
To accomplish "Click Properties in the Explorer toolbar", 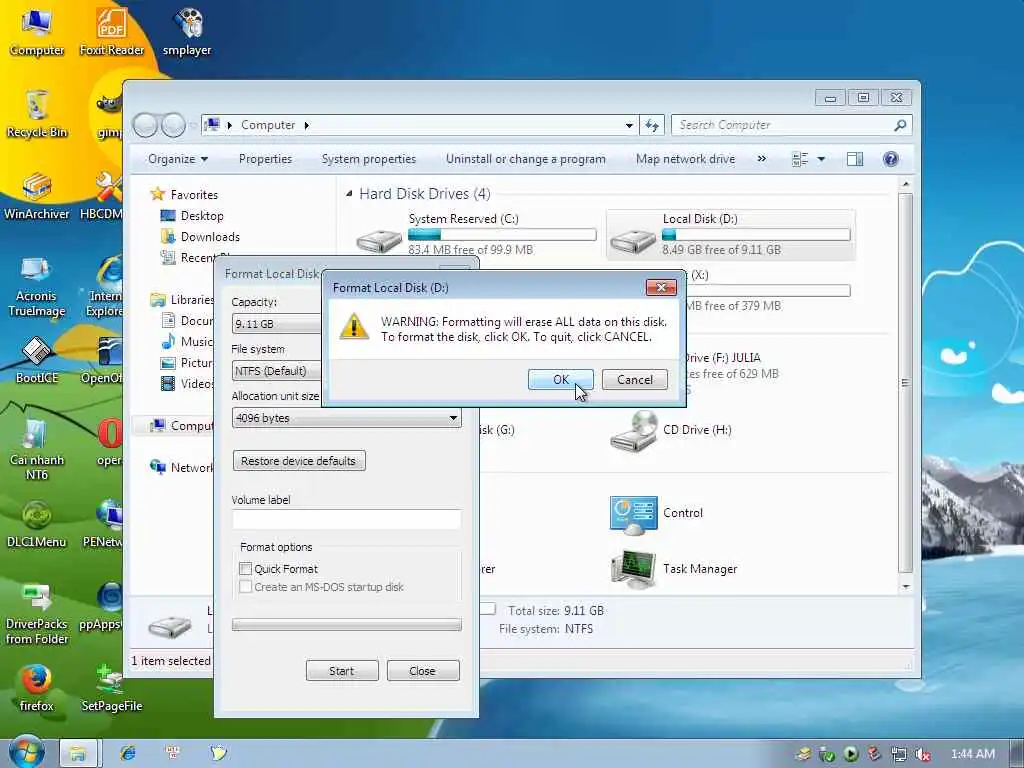I will pyautogui.click(x=265, y=159).
